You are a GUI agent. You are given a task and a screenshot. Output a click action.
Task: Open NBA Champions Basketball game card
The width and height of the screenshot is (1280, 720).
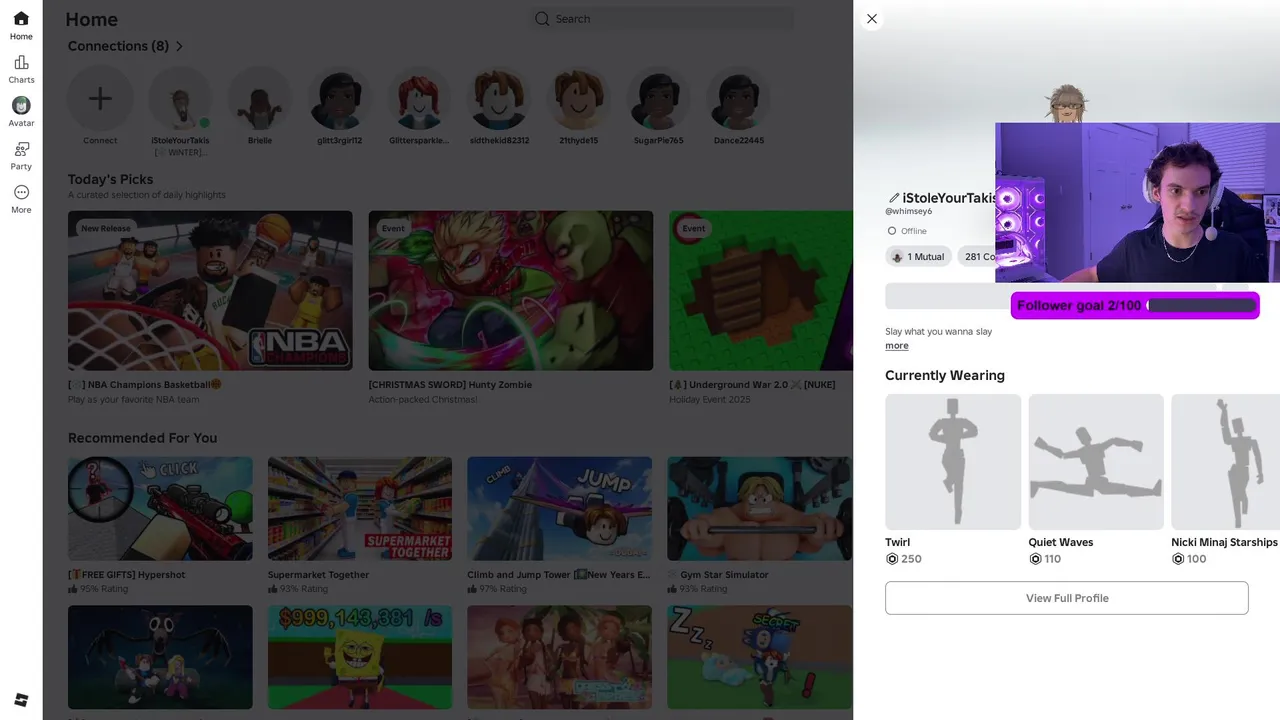coord(210,291)
